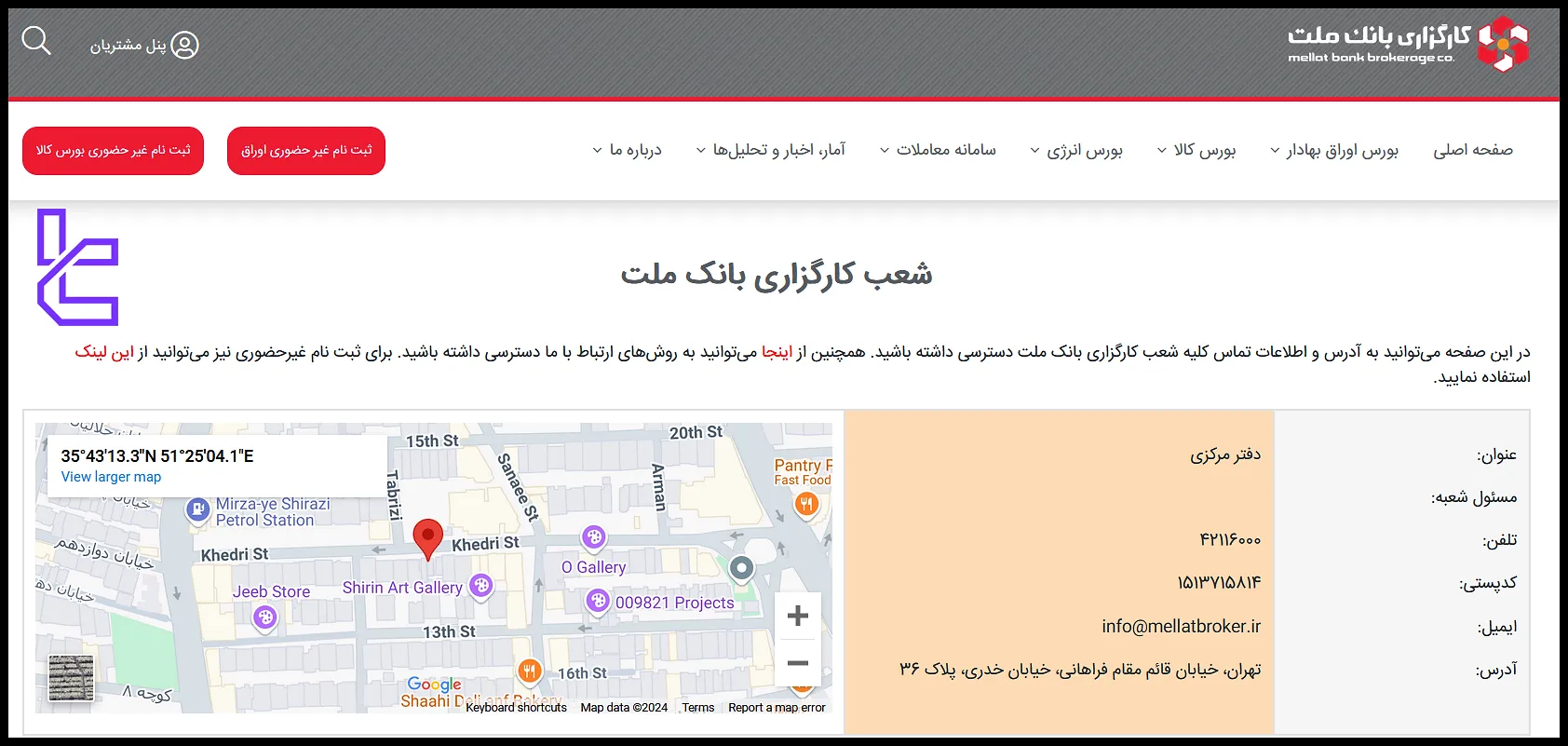Screen dimensions: 1568x746
Task: Click the customer panel user icon
Action: tap(184, 45)
